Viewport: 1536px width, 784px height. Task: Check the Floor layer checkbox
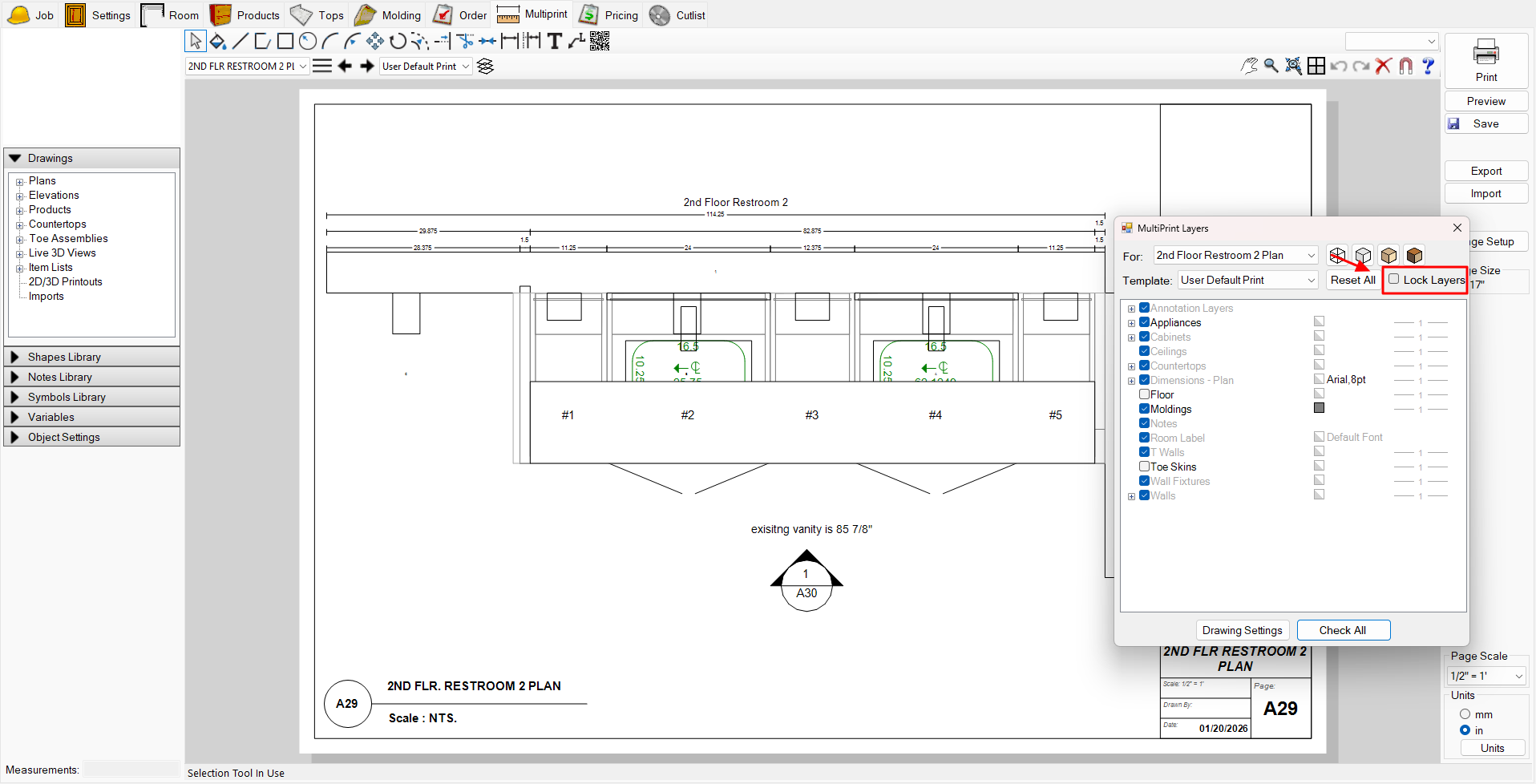coord(1145,394)
